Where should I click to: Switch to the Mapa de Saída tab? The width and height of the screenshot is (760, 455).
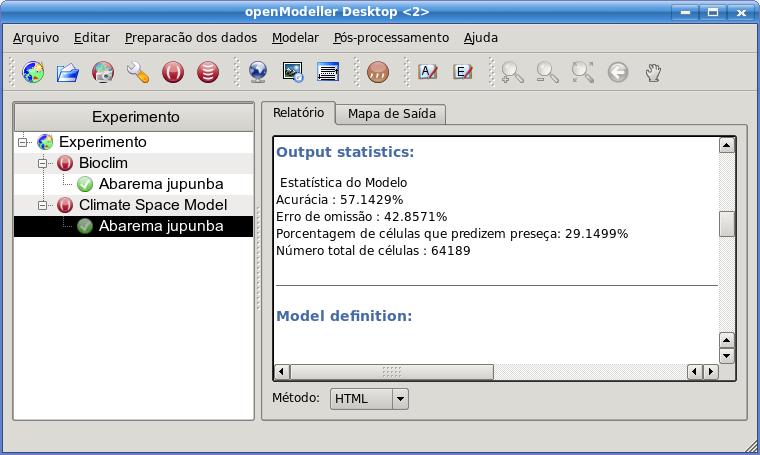[x=391, y=114]
